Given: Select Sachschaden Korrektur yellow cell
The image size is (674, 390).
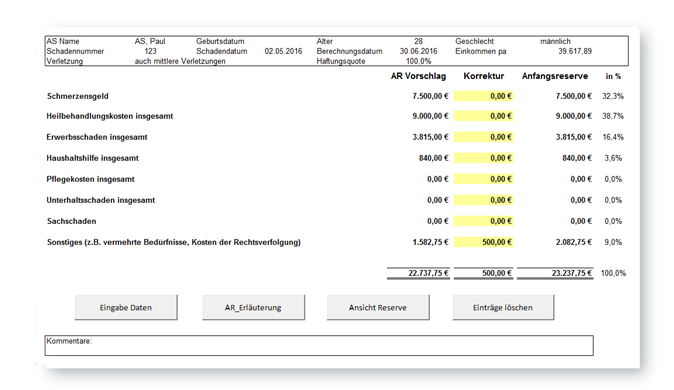Looking at the screenshot, I should coord(484,221).
